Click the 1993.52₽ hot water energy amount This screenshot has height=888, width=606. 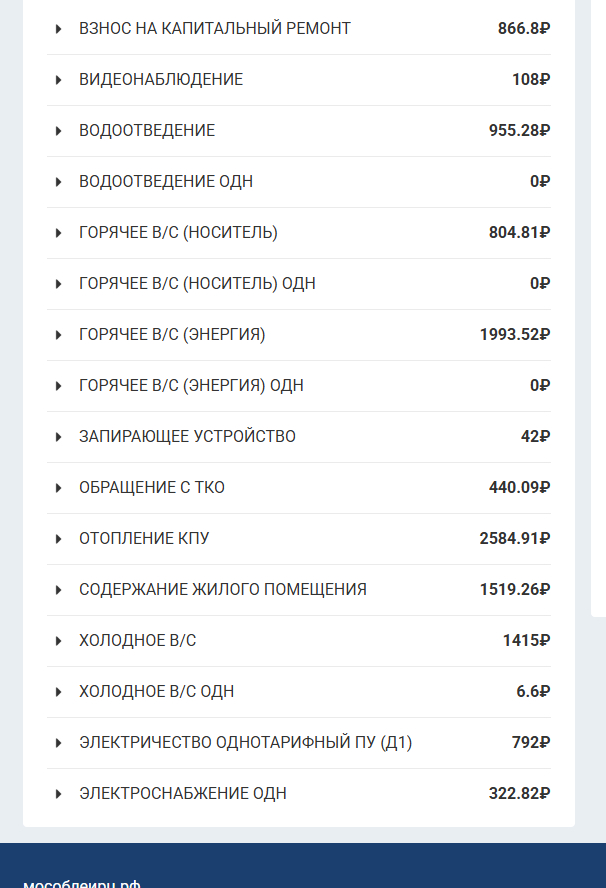(x=515, y=335)
